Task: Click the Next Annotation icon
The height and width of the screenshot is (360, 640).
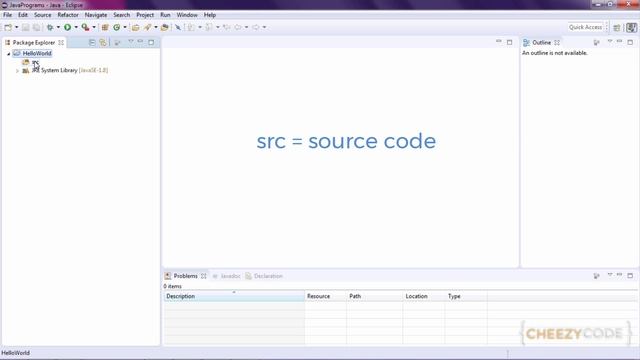Action: [191, 27]
